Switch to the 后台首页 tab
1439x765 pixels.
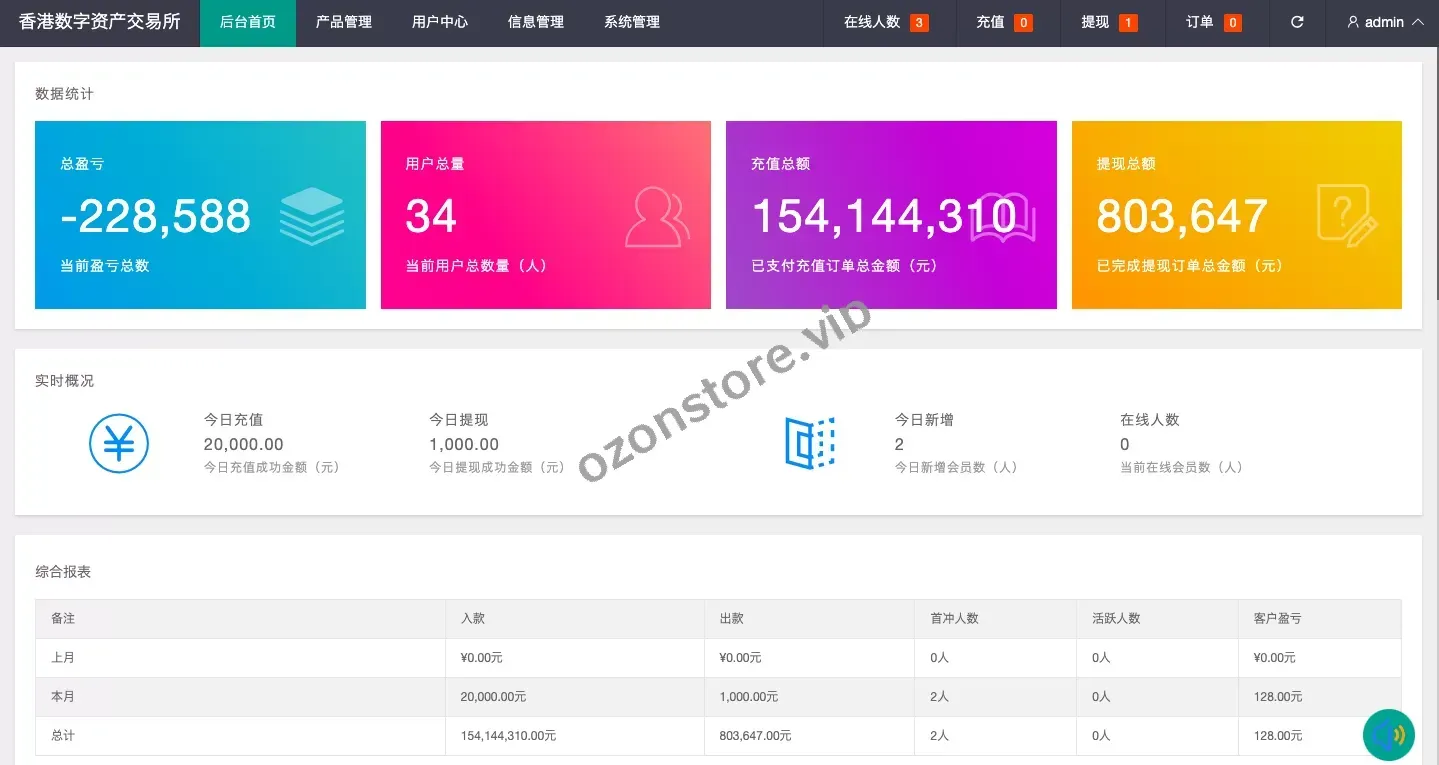248,22
